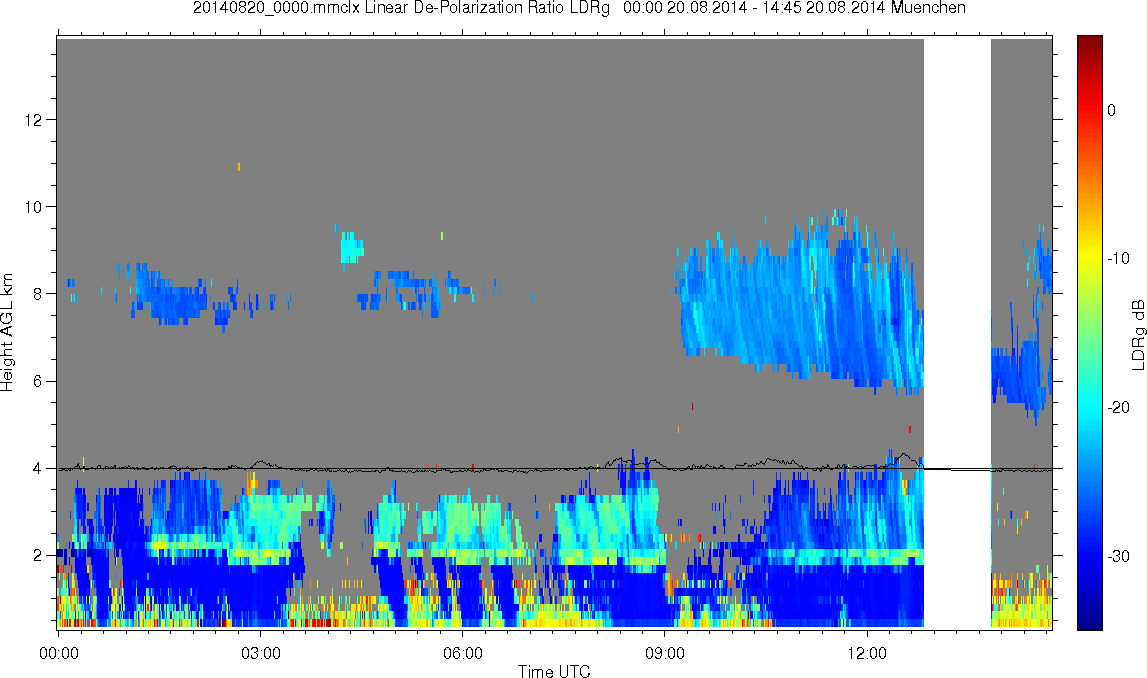
Task: Click the white data gap after 12:00
Action: pyautogui.click(x=958, y=333)
